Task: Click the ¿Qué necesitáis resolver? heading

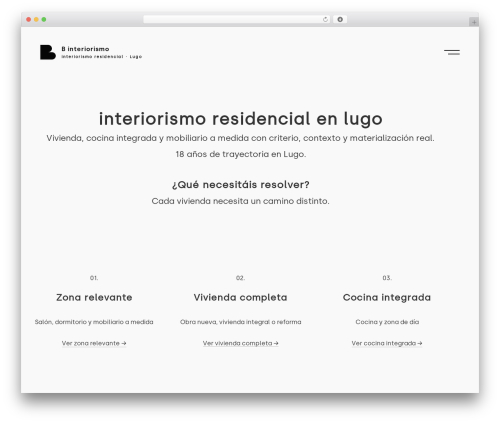Action: tap(241, 185)
